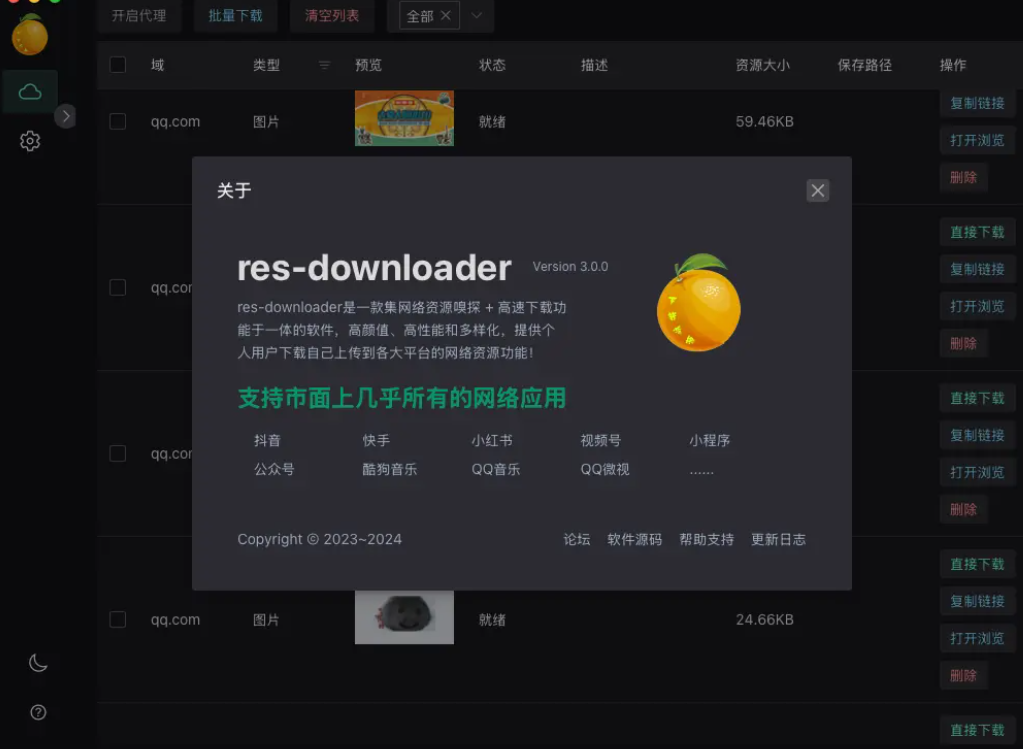1023x749 pixels.
Task: Open help via the question mark icon
Action: (38, 712)
